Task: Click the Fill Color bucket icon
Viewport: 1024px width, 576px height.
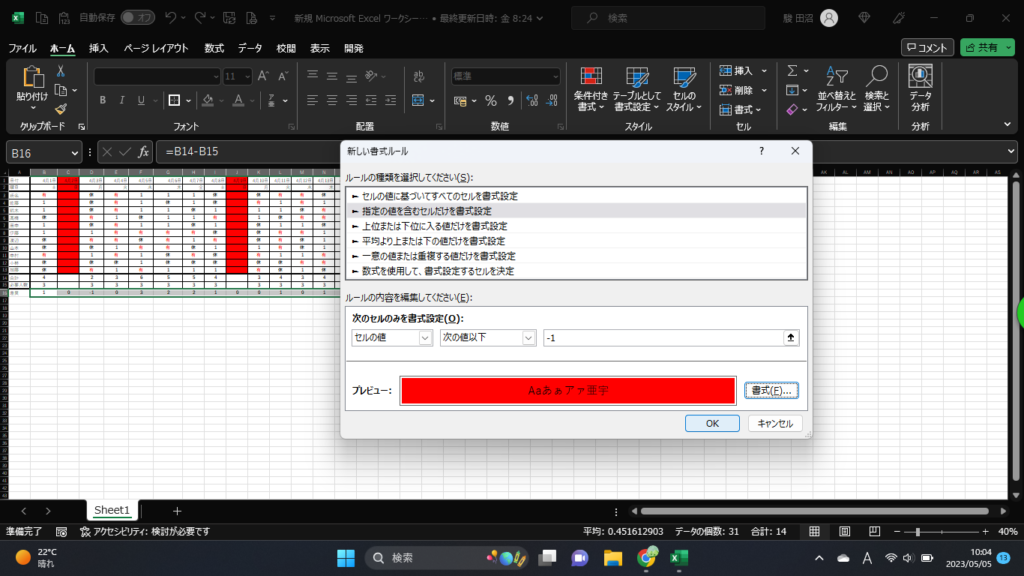Action: (x=208, y=101)
